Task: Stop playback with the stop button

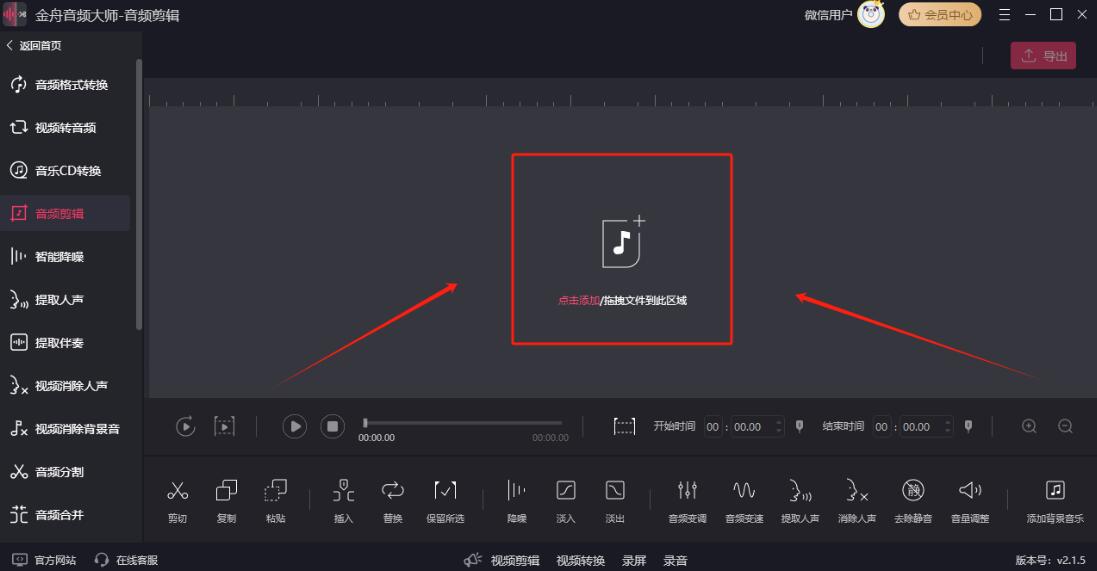Action: tap(332, 426)
